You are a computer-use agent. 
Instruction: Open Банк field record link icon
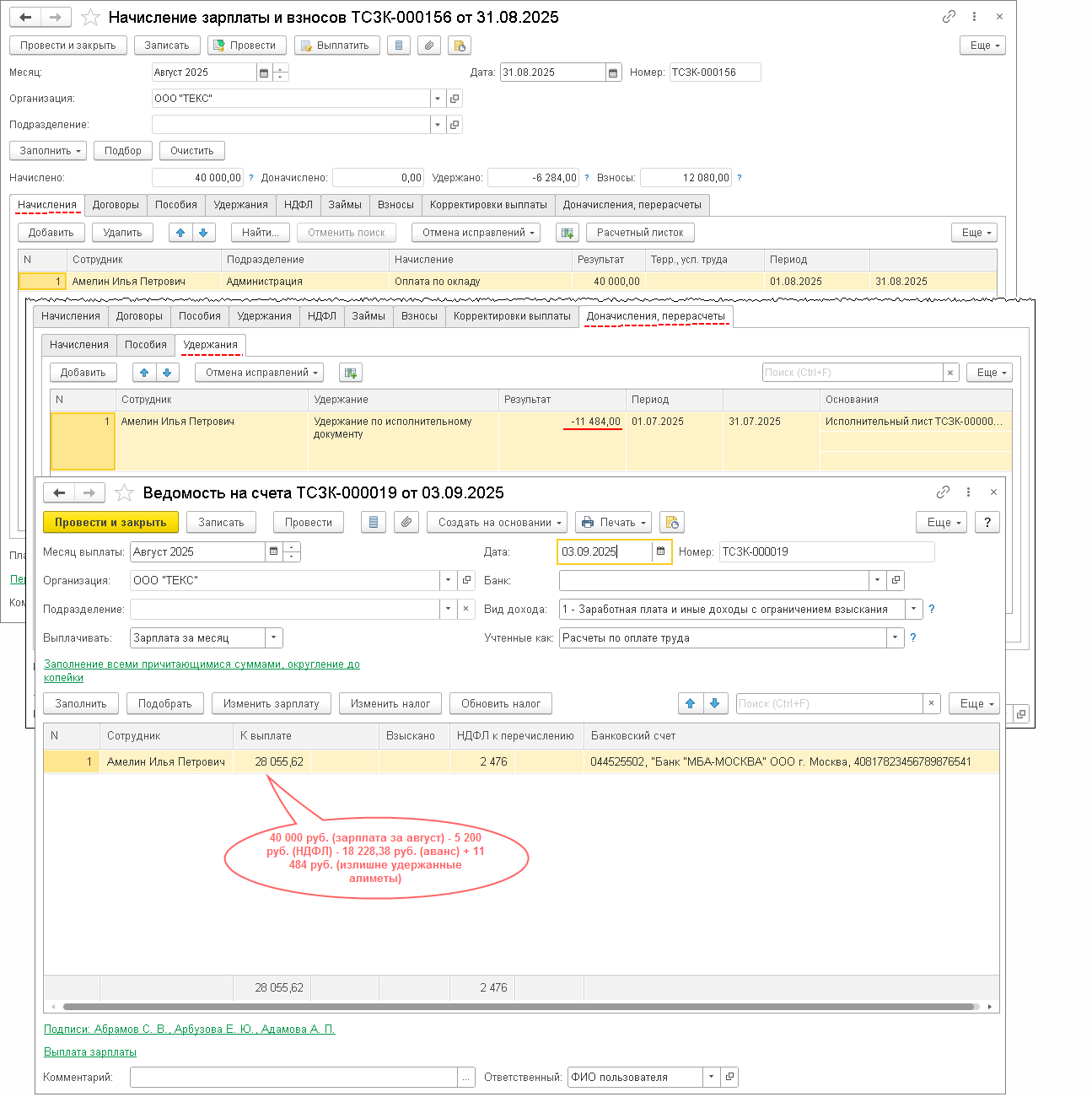(896, 580)
